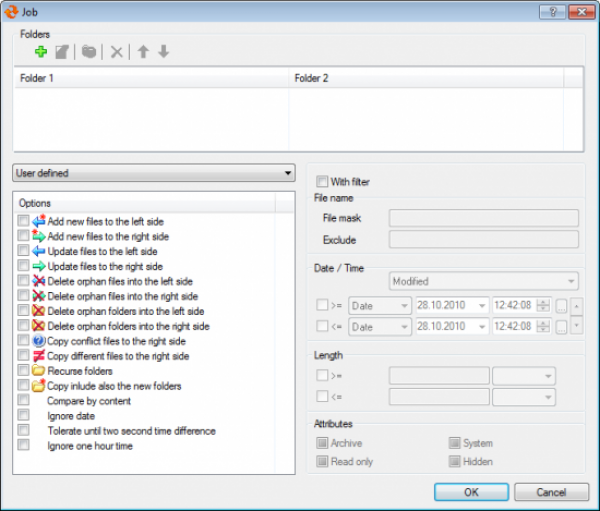
Task: Enable the With filter checkbox
Action: 322,182
